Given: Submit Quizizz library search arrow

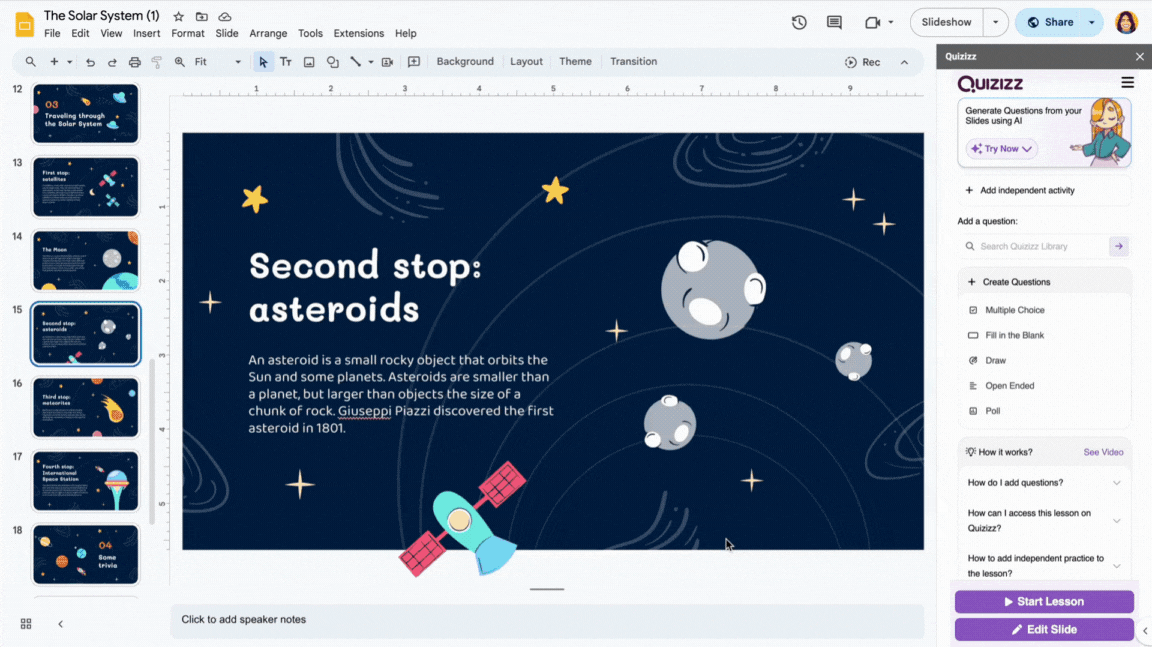Looking at the screenshot, I should (1118, 246).
